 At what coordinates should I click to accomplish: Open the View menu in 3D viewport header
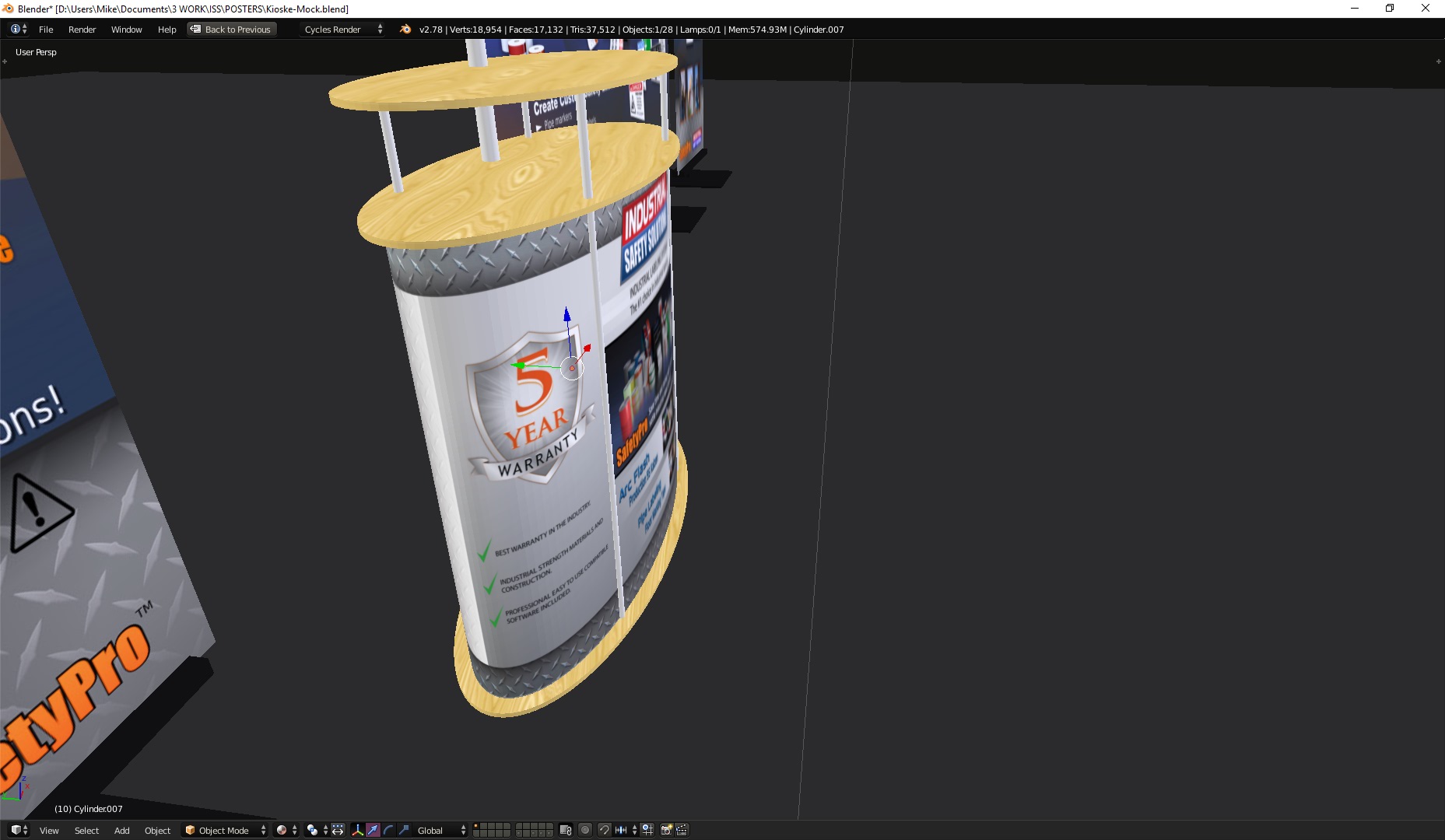coord(49,831)
